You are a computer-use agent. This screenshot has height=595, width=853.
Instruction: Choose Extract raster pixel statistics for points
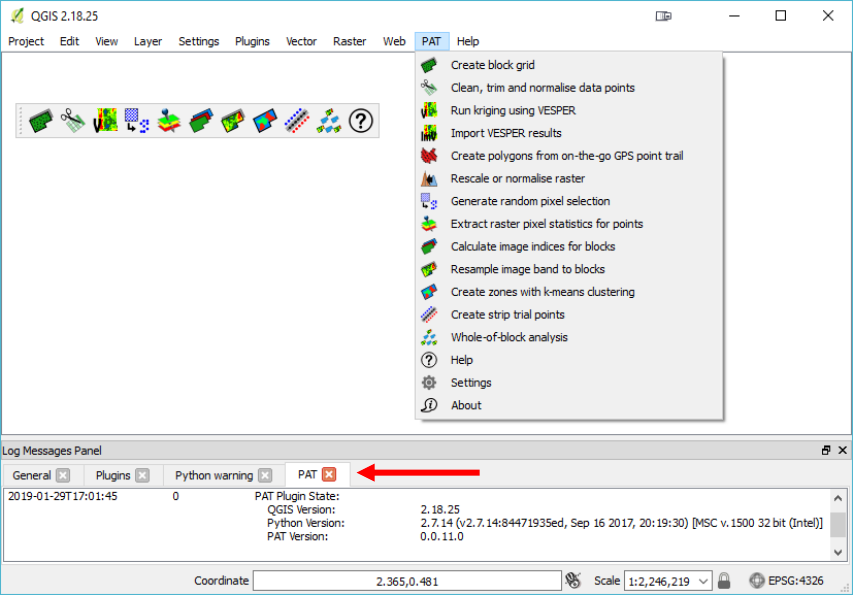coord(569,224)
